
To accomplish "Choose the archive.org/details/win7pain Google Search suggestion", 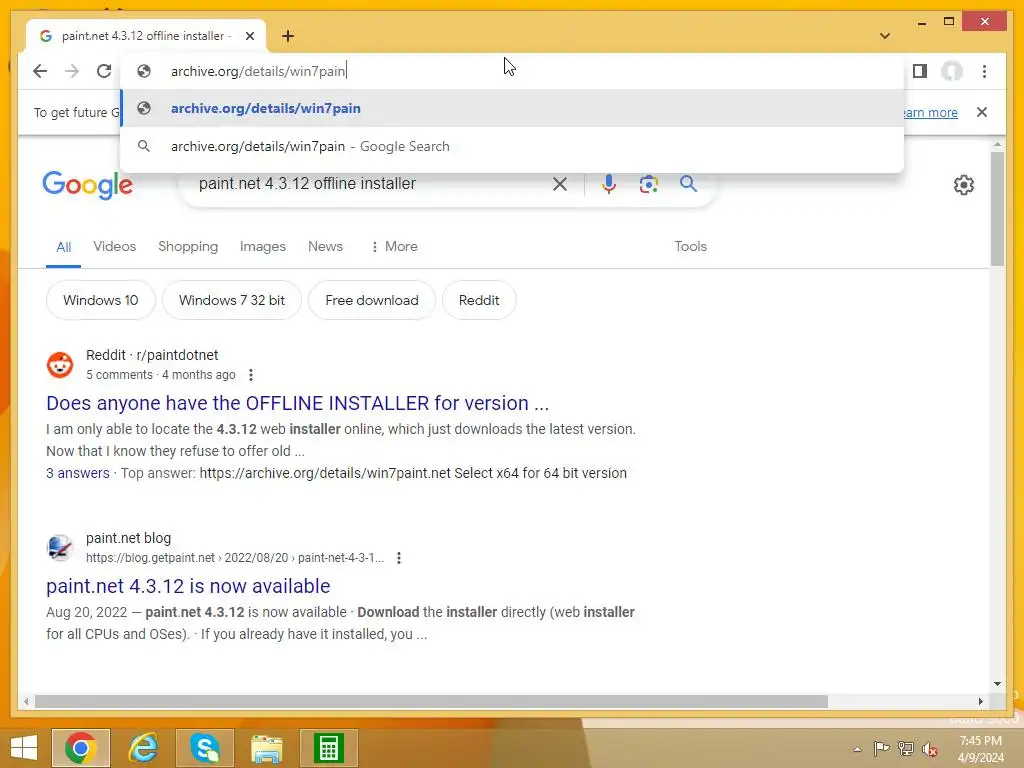I will pyautogui.click(x=513, y=146).
